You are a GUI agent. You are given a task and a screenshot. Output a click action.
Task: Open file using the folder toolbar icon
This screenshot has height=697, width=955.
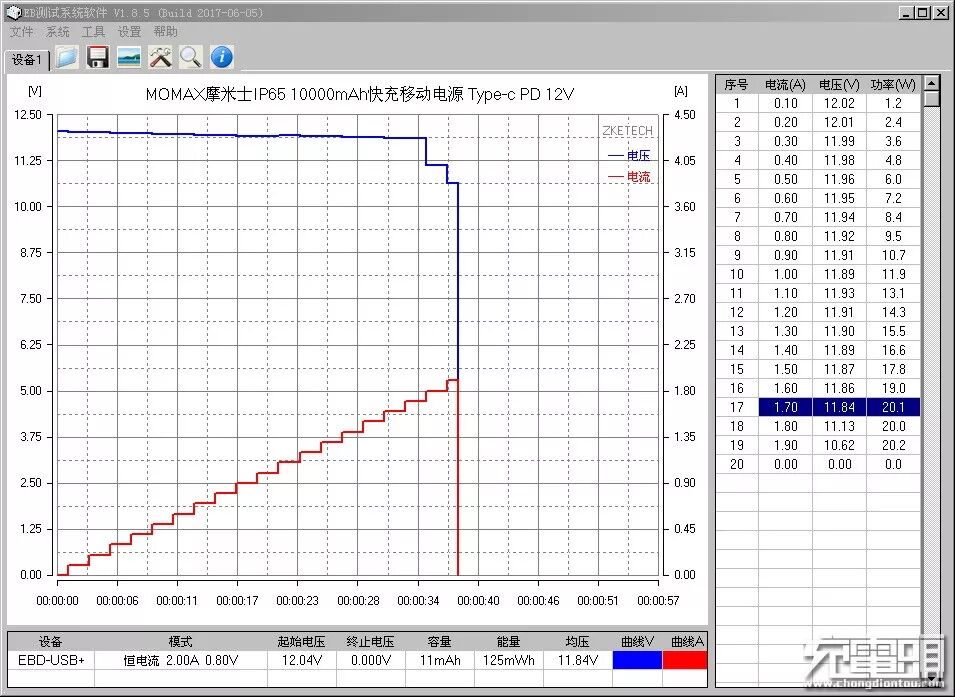click(x=67, y=57)
